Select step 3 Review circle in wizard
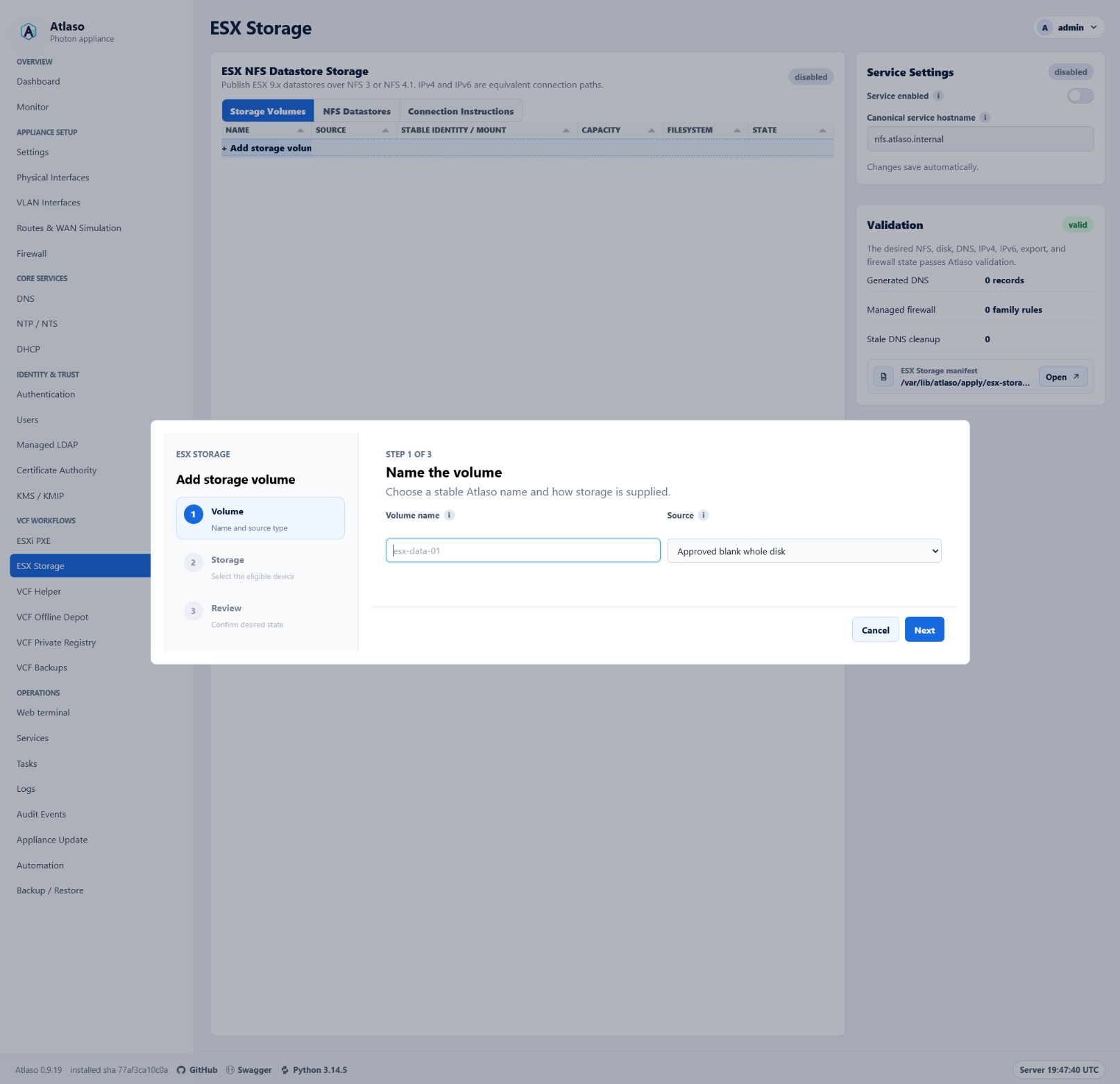 193,611
